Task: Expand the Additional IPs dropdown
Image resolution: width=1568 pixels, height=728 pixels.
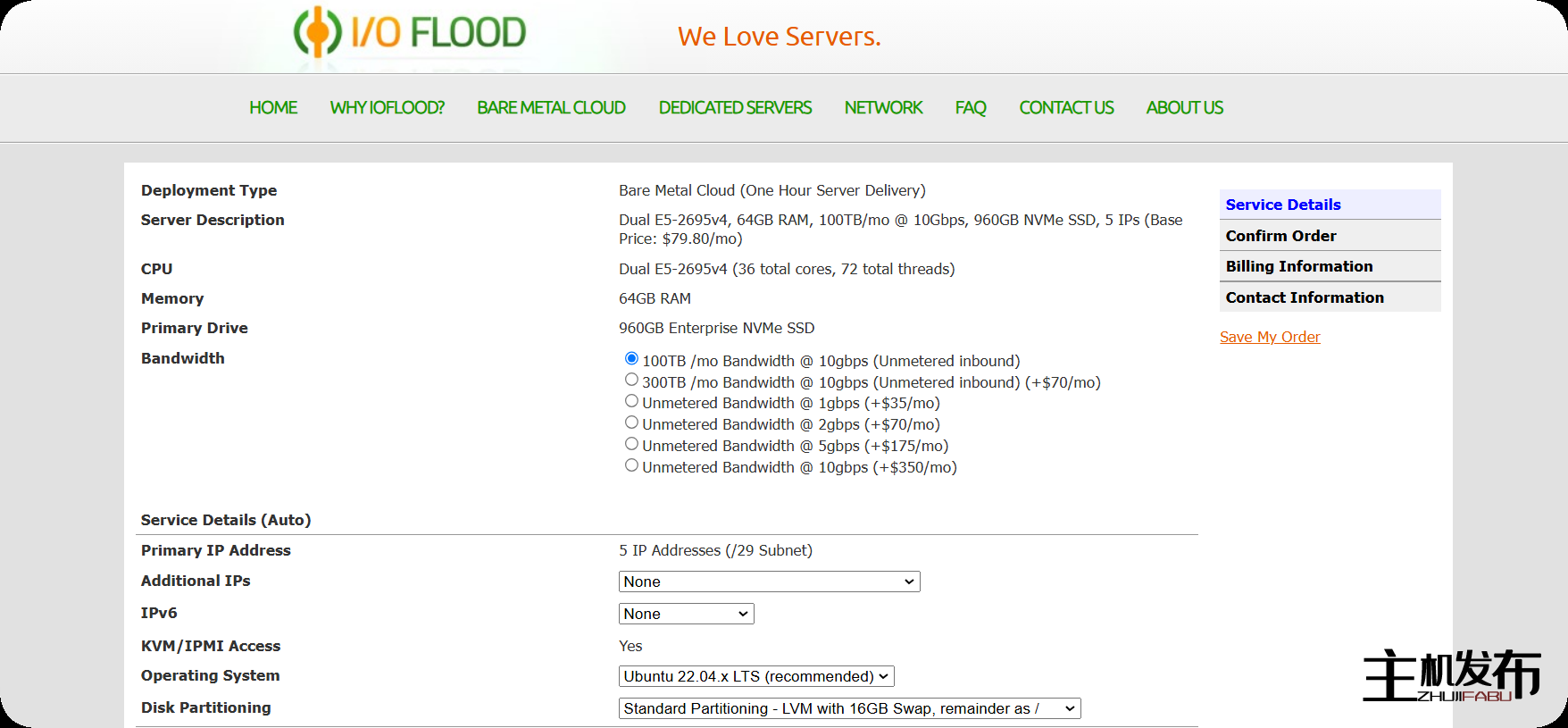Action: 769,582
